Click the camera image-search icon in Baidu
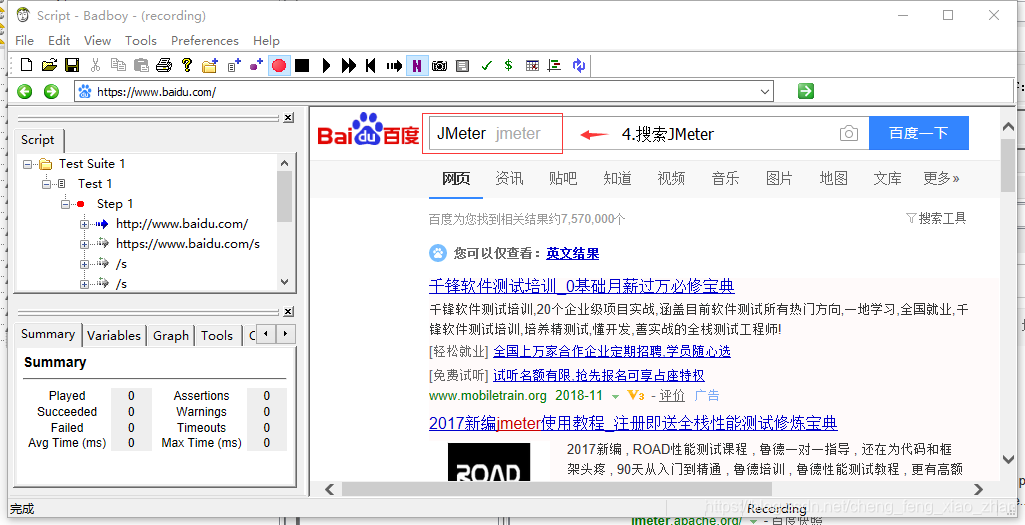 coord(849,134)
